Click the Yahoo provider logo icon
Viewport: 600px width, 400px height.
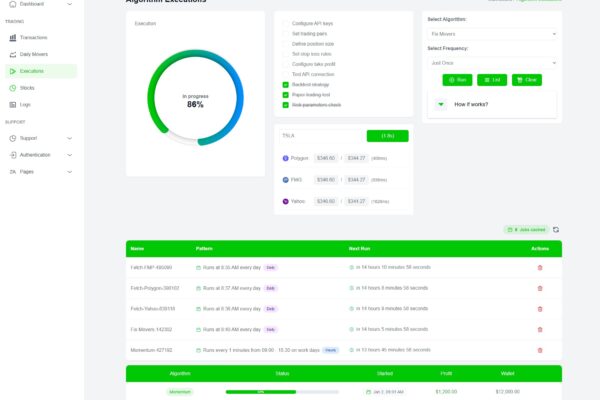(285, 201)
